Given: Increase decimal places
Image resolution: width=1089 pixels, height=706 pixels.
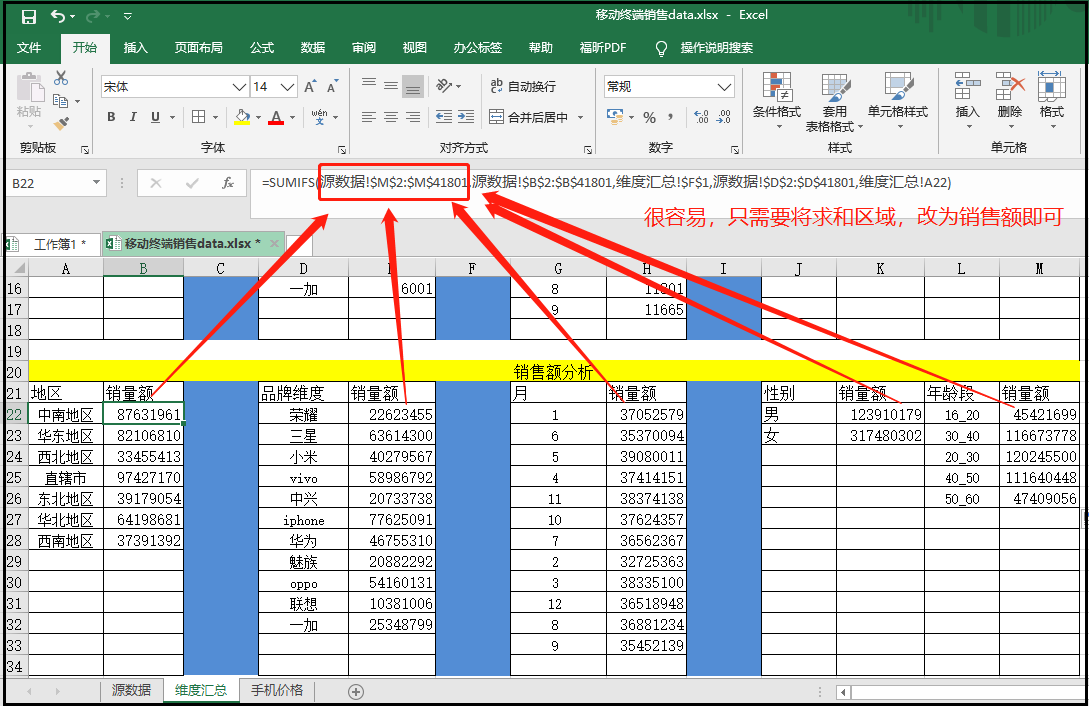Looking at the screenshot, I should [x=701, y=117].
